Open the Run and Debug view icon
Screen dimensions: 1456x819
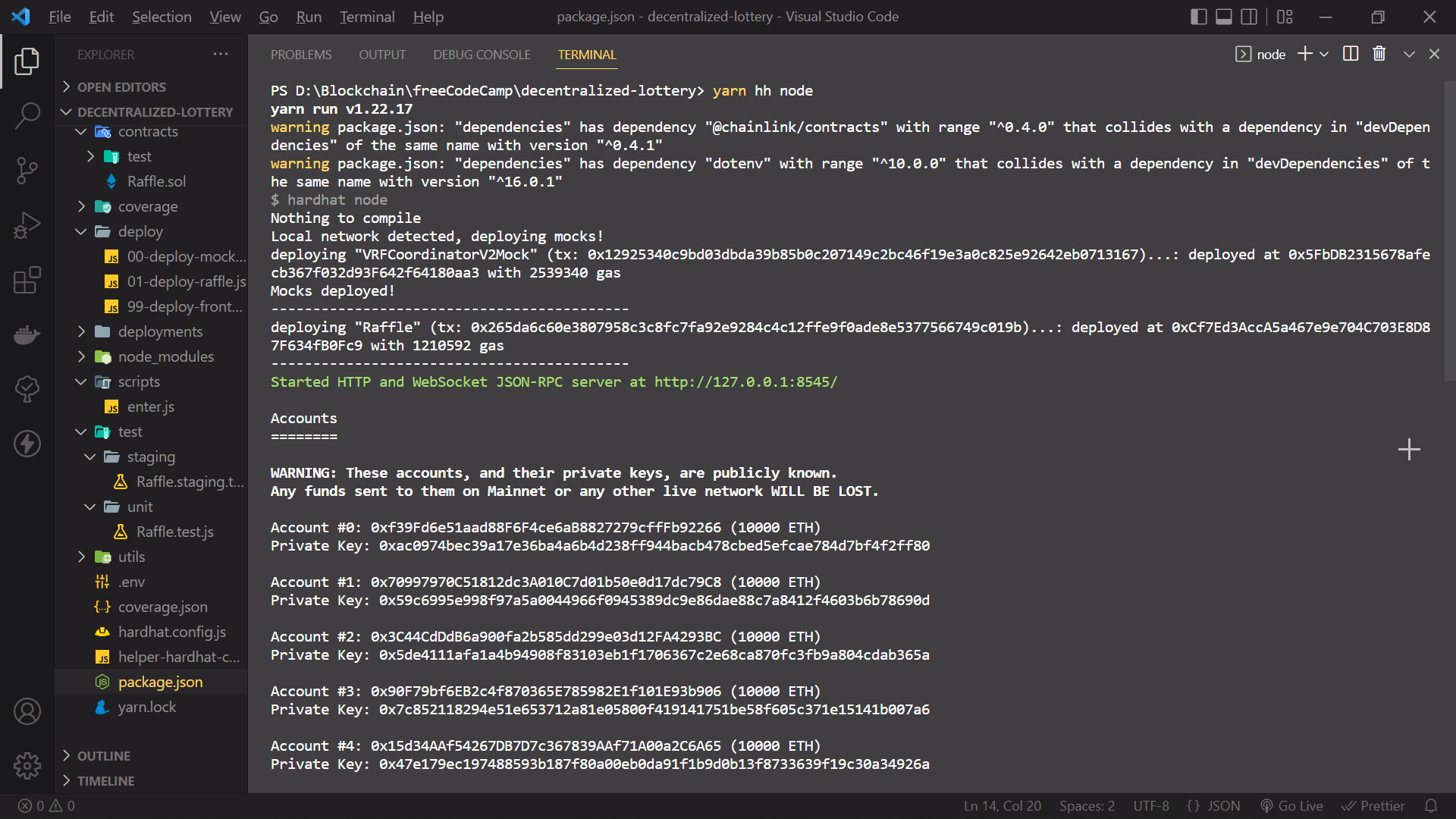pyautogui.click(x=27, y=225)
